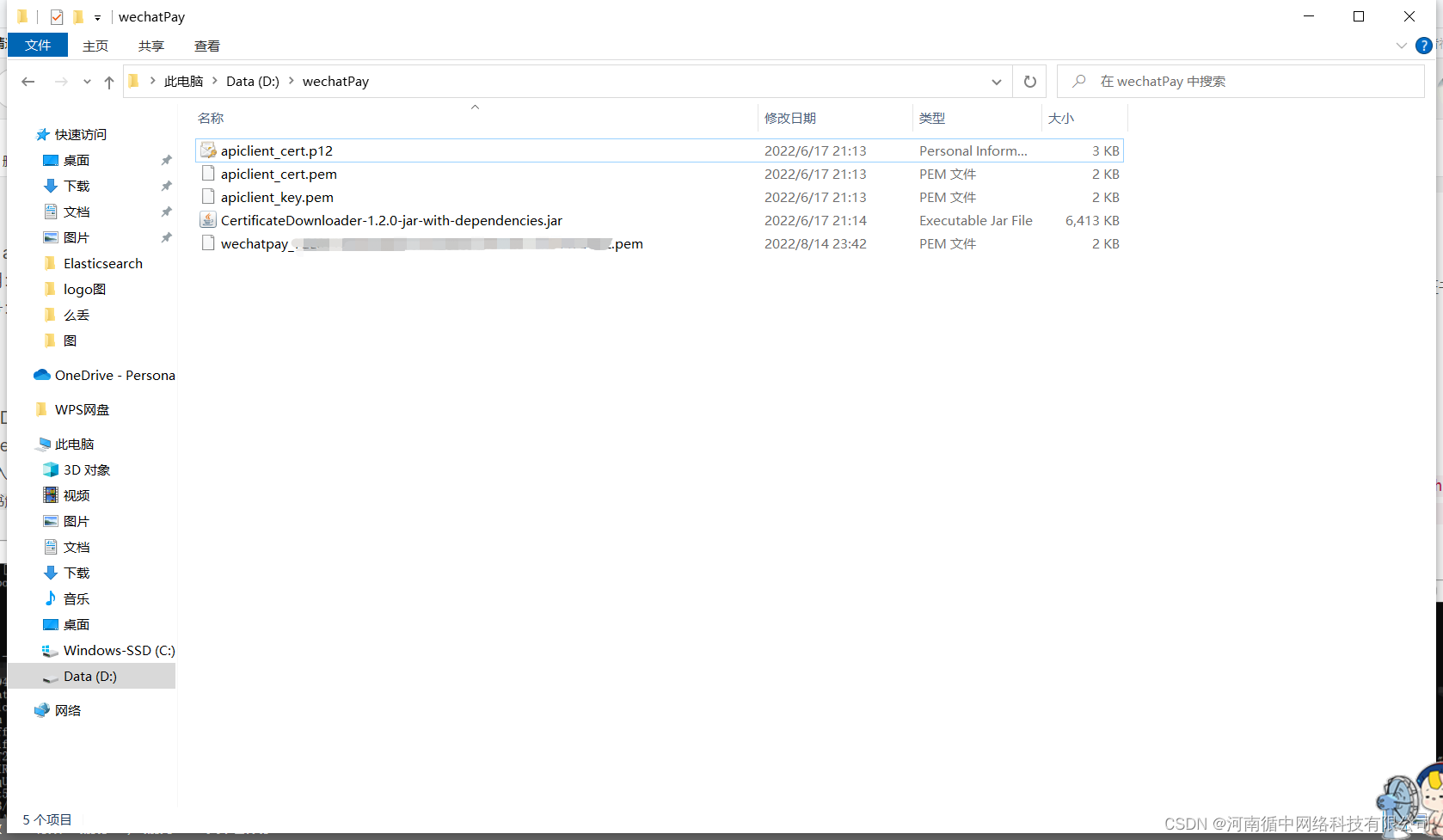Click the Executable Jar File type cell
The width and height of the screenshot is (1443, 840).
[976, 220]
